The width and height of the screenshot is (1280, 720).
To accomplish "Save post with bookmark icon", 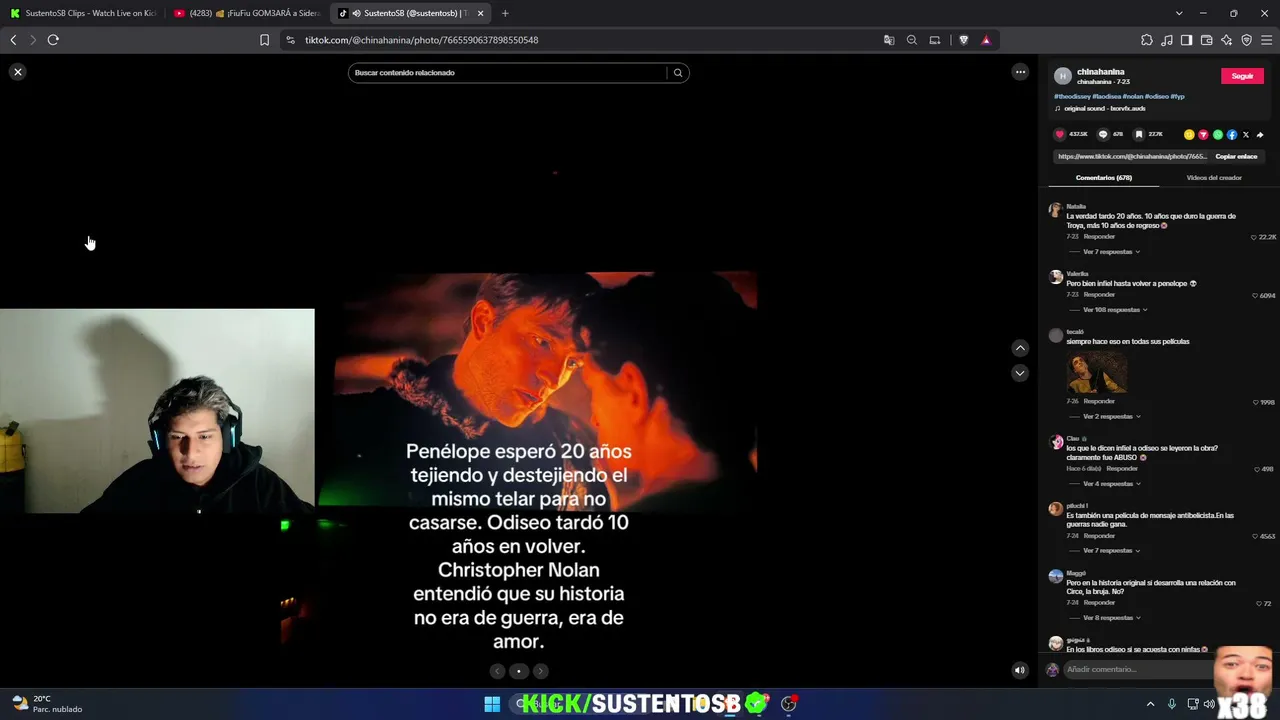I will 1139,134.
